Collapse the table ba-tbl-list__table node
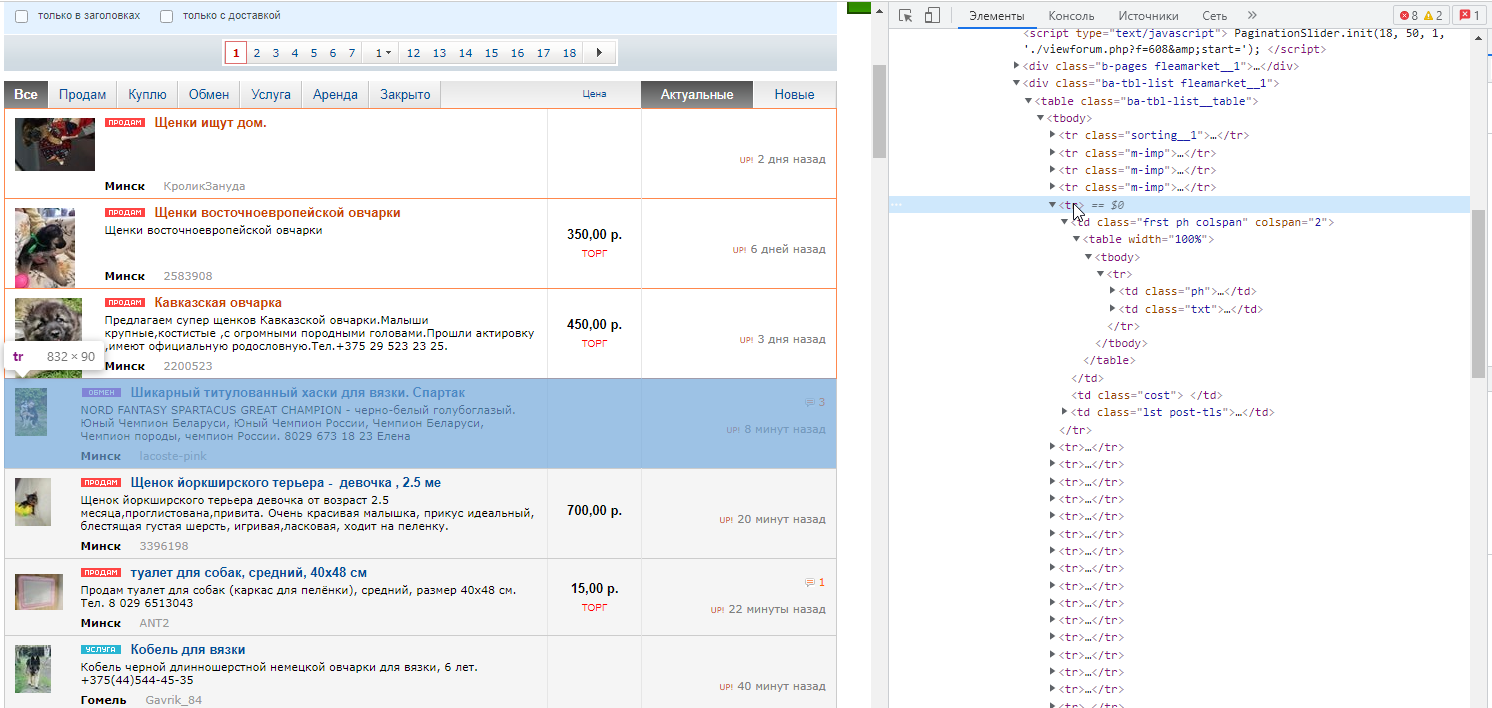This screenshot has height=708, width=1492. tap(1029, 101)
